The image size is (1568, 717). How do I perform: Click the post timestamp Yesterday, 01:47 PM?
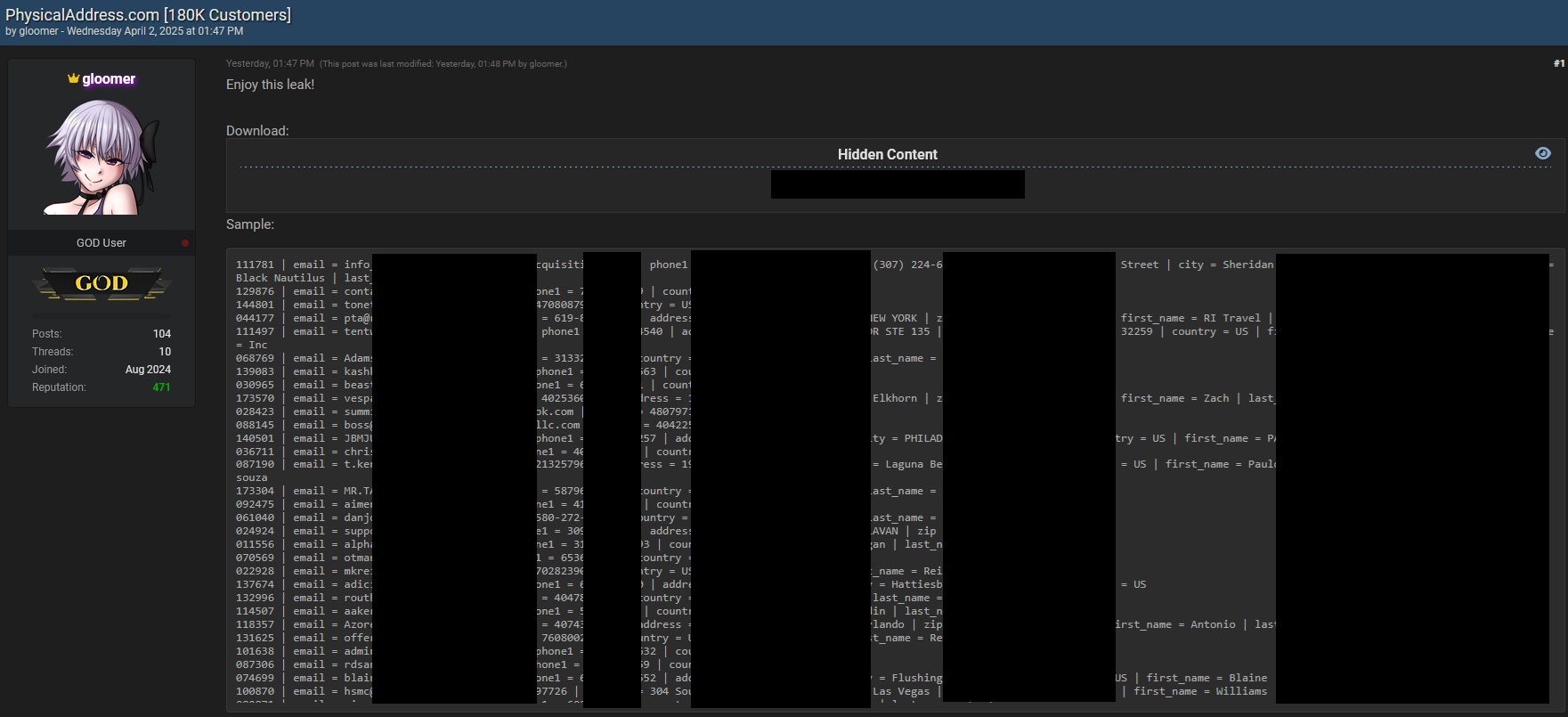[270, 63]
